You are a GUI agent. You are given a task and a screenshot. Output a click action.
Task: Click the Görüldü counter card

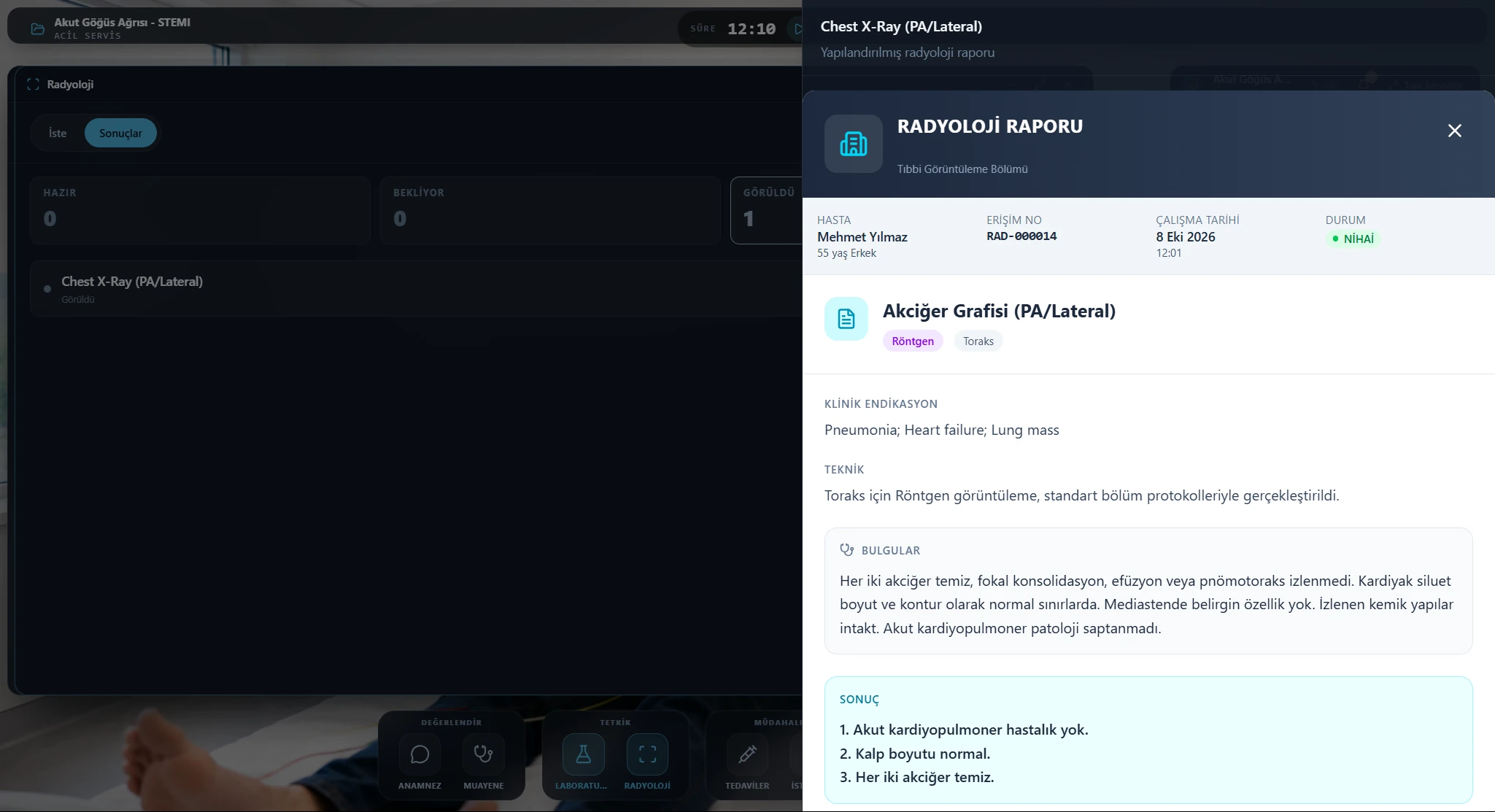point(766,210)
